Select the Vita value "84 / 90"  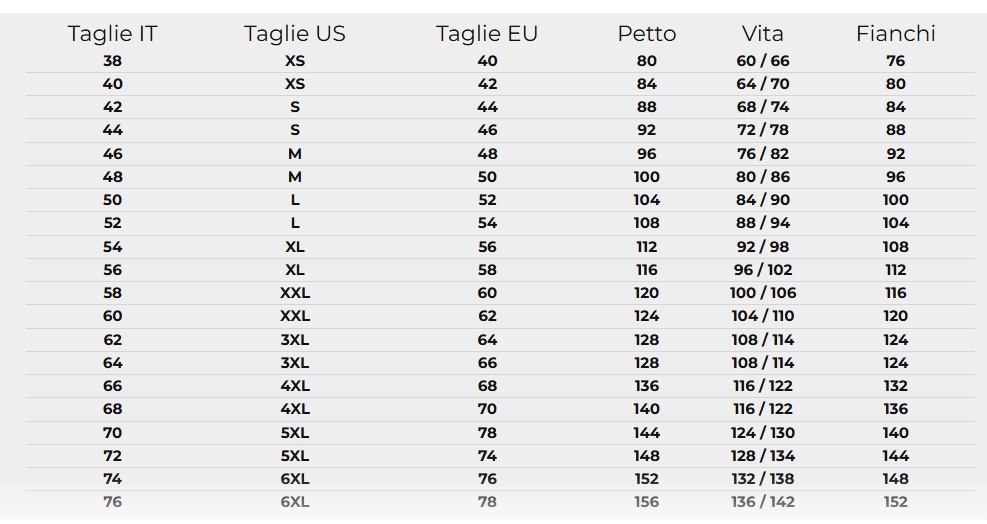click(x=763, y=200)
